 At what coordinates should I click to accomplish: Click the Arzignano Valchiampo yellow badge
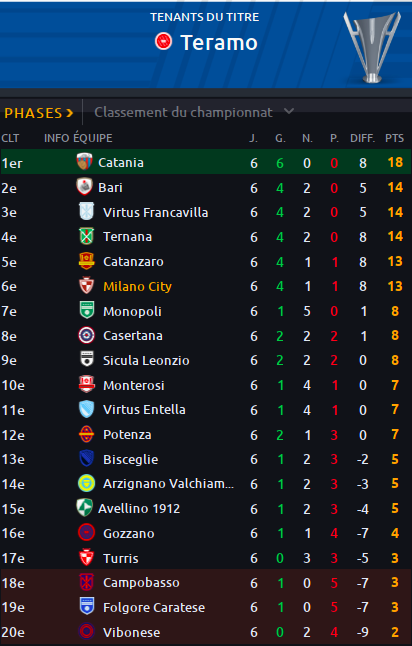tap(87, 484)
